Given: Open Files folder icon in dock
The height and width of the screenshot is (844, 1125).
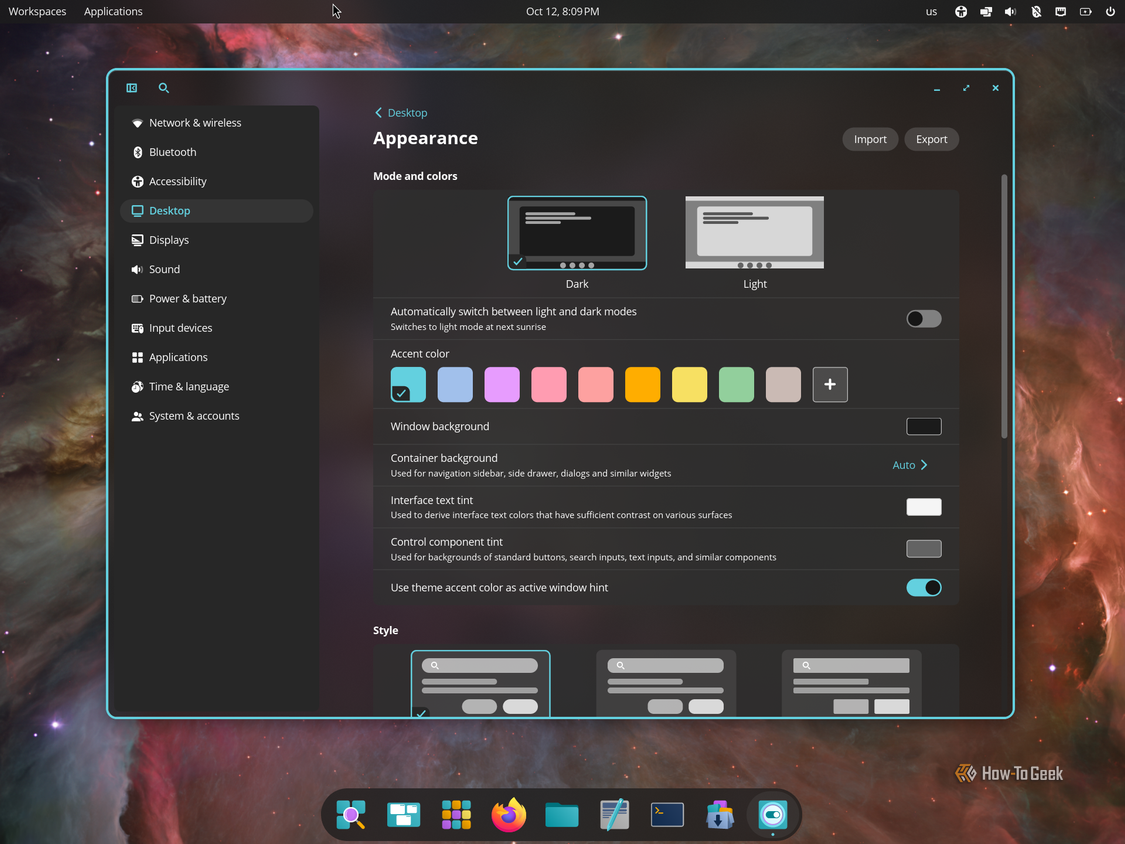Looking at the screenshot, I should (x=562, y=815).
